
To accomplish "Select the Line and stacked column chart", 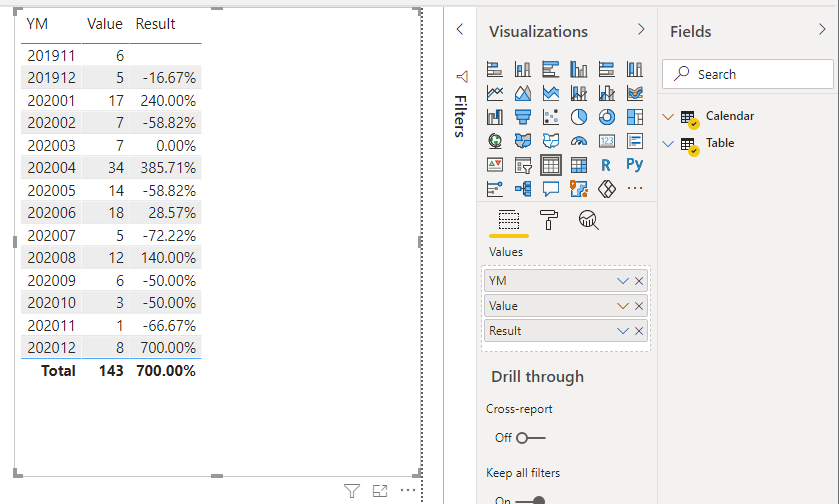I will [x=578, y=93].
